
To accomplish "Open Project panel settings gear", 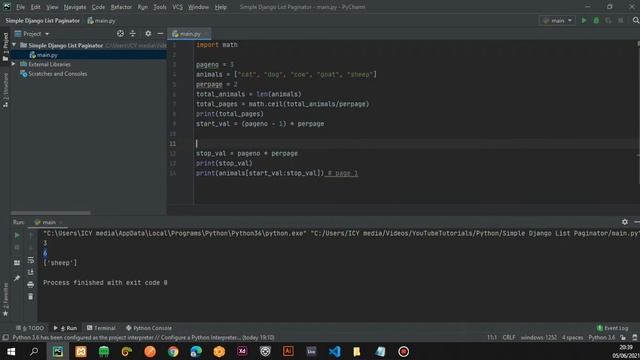I will [148, 33].
